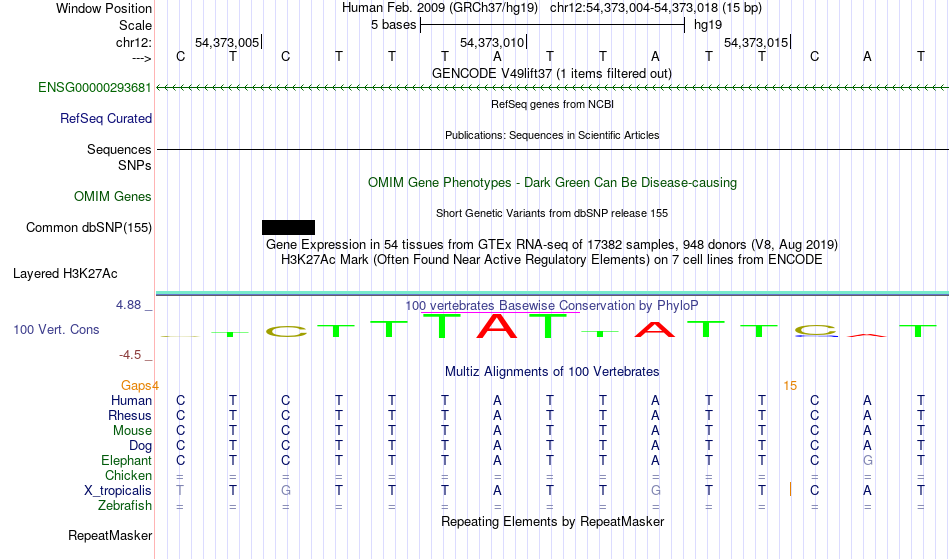Click the H3K27Ac Mark ENCODE title
Image resolution: width=950 pixels, height=559 pixels.
pyautogui.click(x=552, y=260)
